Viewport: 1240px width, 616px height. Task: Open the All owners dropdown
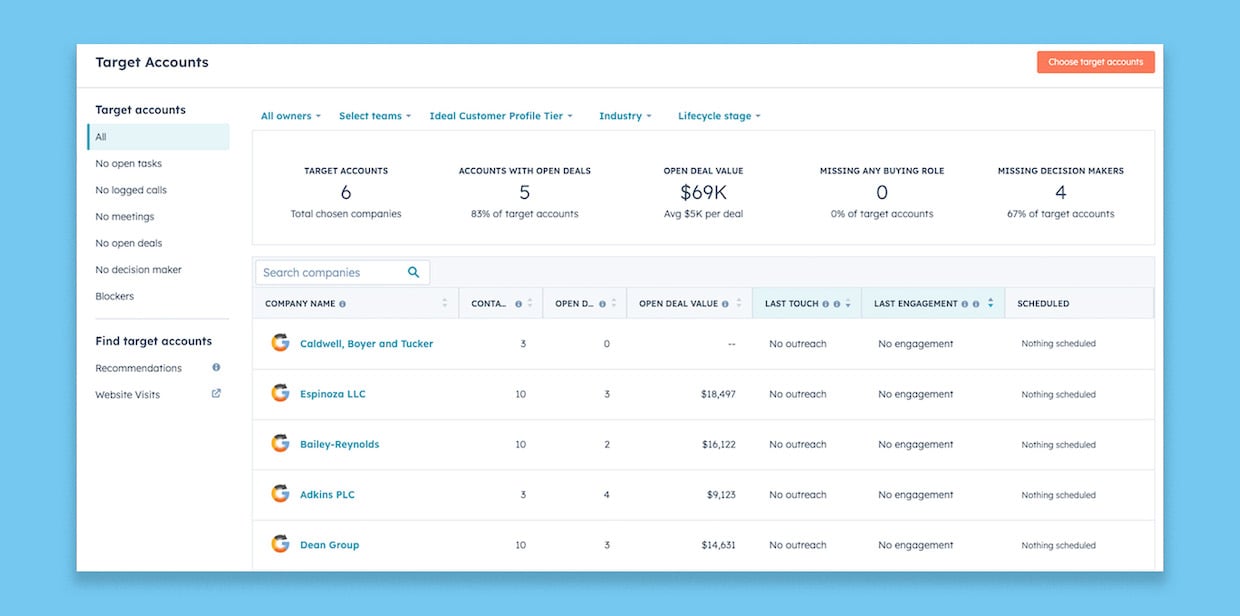click(x=288, y=115)
